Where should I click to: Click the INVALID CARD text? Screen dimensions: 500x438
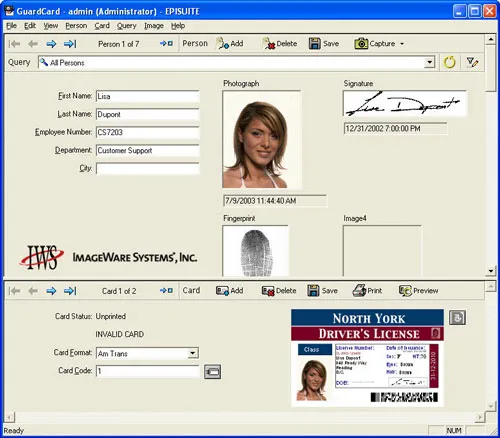[120, 334]
